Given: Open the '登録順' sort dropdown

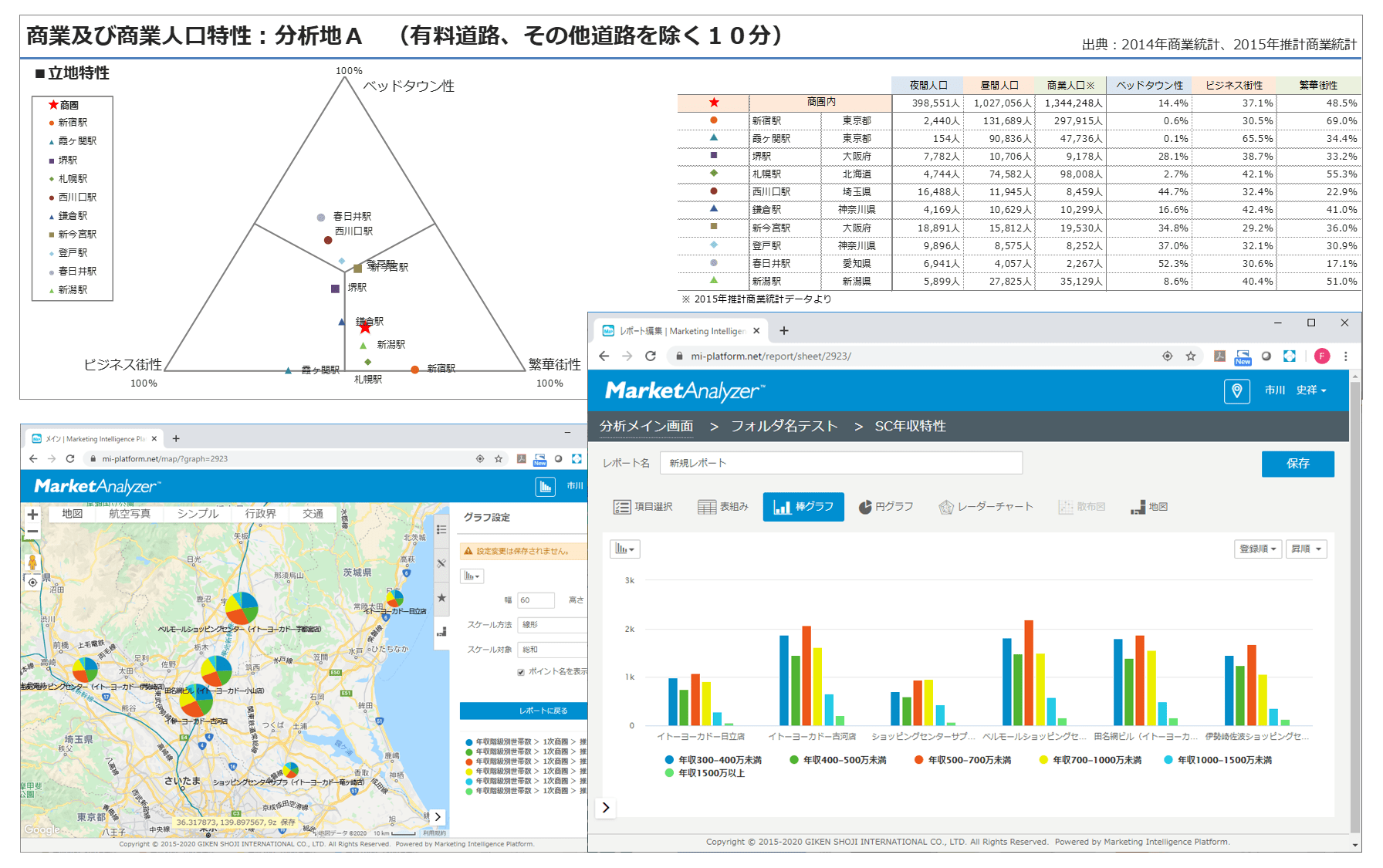Looking at the screenshot, I should tap(1258, 549).
